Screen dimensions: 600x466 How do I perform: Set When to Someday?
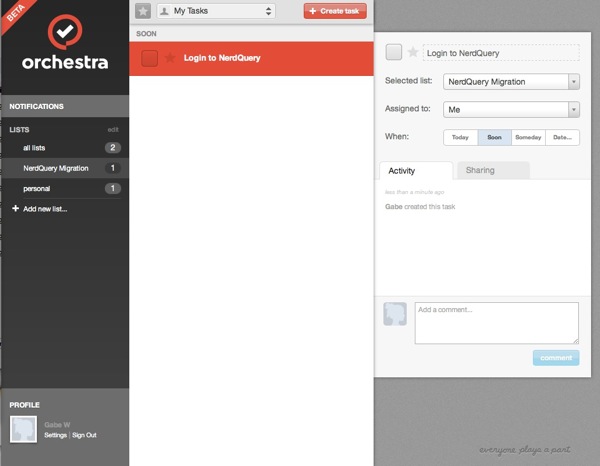coord(528,137)
